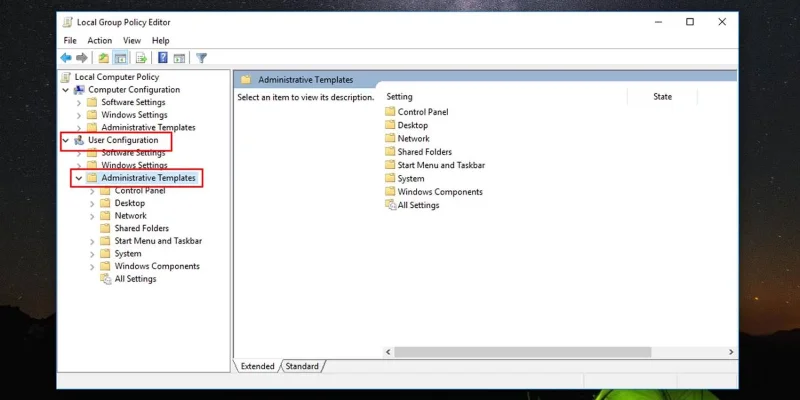Click the Export List toolbar icon

pyautogui.click(x=141, y=58)
